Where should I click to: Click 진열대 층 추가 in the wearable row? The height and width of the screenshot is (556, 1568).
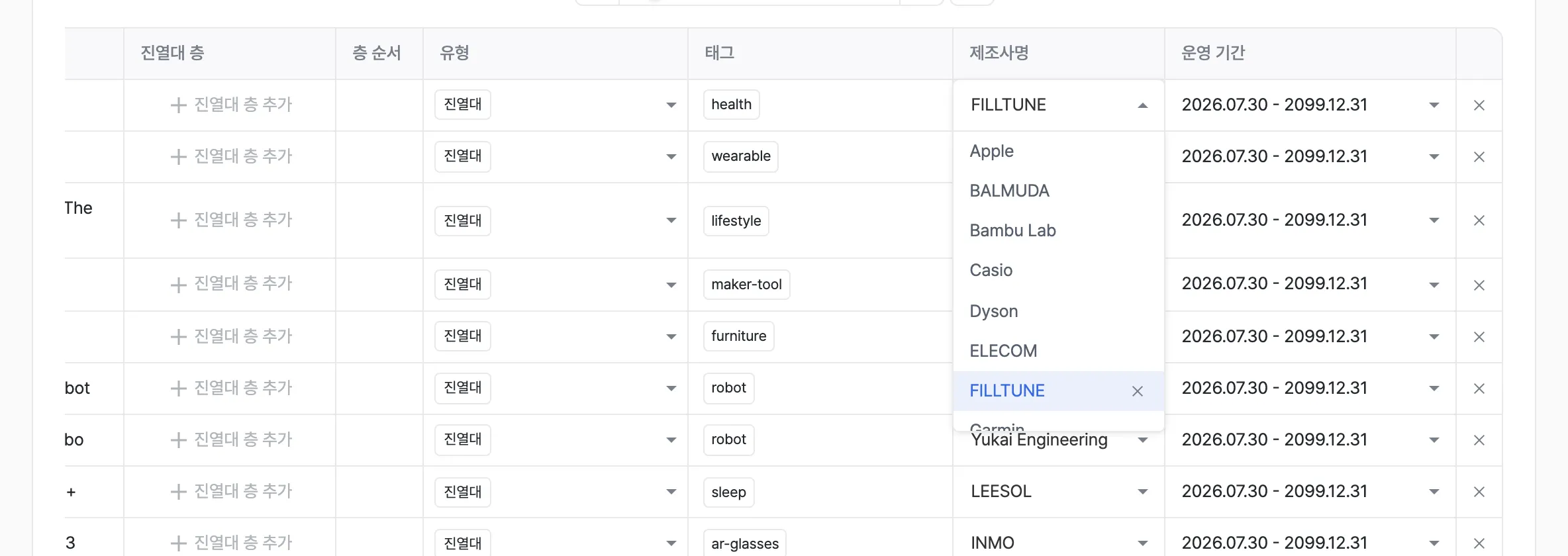pyautogui.click(x=231, y=156)
